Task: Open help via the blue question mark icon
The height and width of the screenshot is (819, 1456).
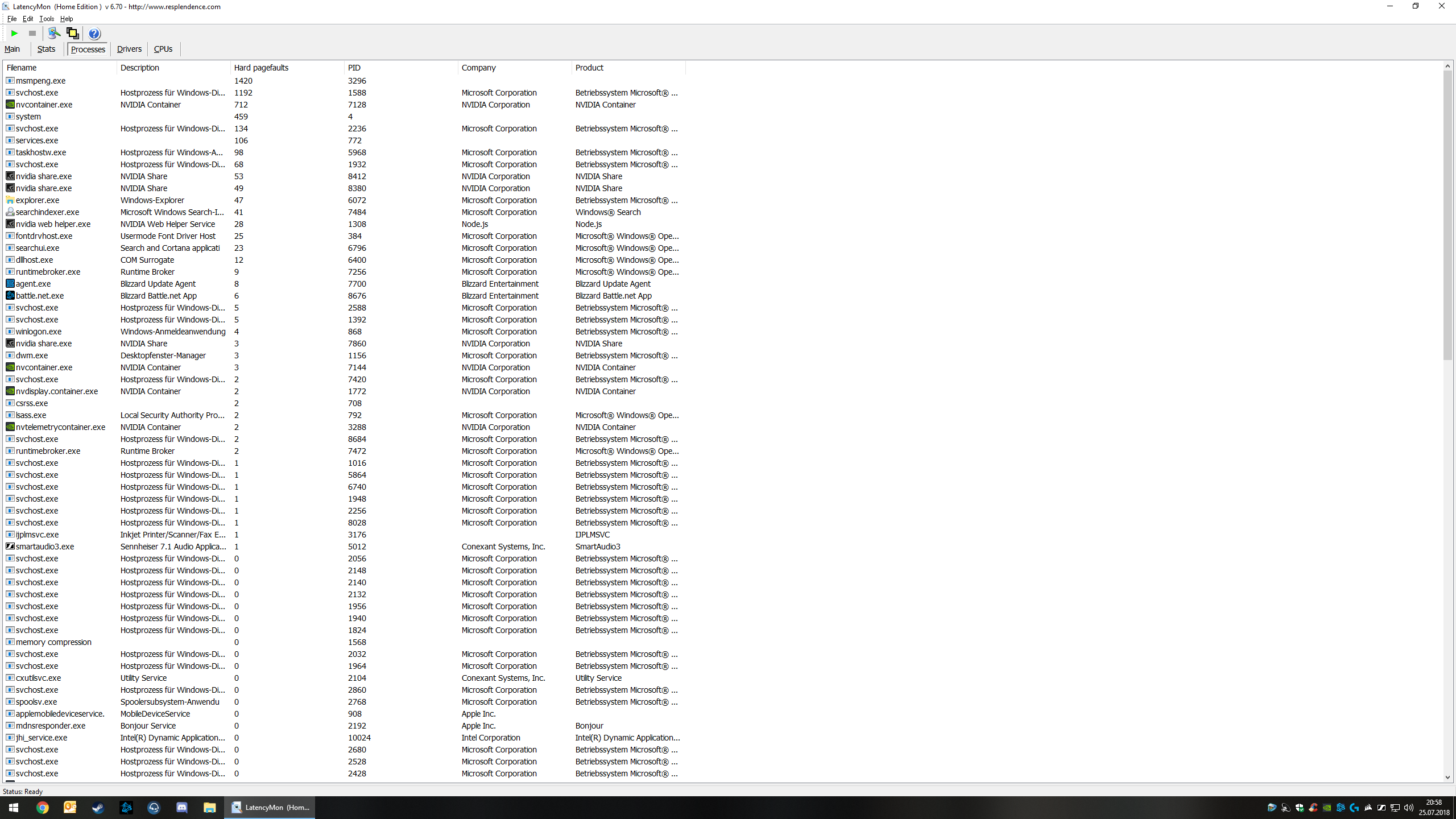Action: click(94, 34)
